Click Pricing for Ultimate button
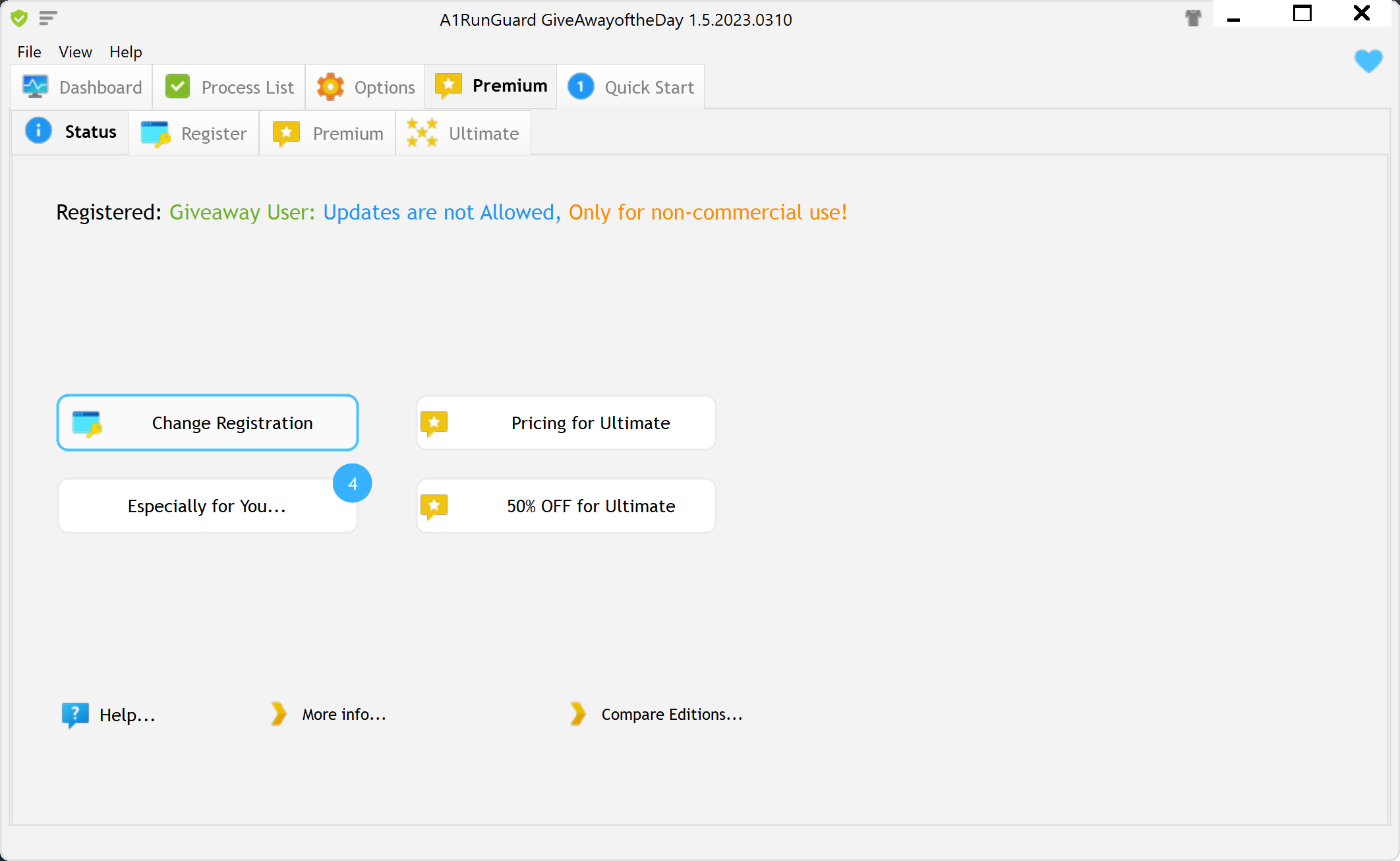The image size is (1400, 861). pos(566,423)
